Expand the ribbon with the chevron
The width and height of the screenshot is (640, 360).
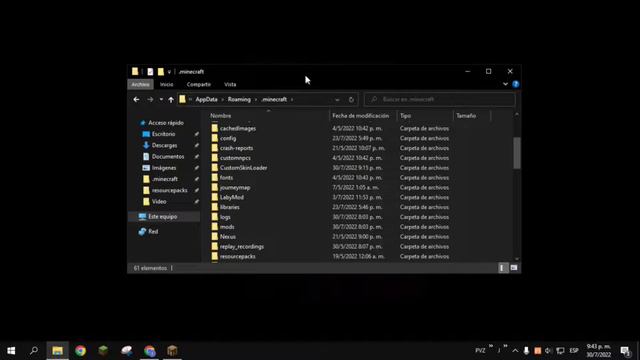pos(505,84)
